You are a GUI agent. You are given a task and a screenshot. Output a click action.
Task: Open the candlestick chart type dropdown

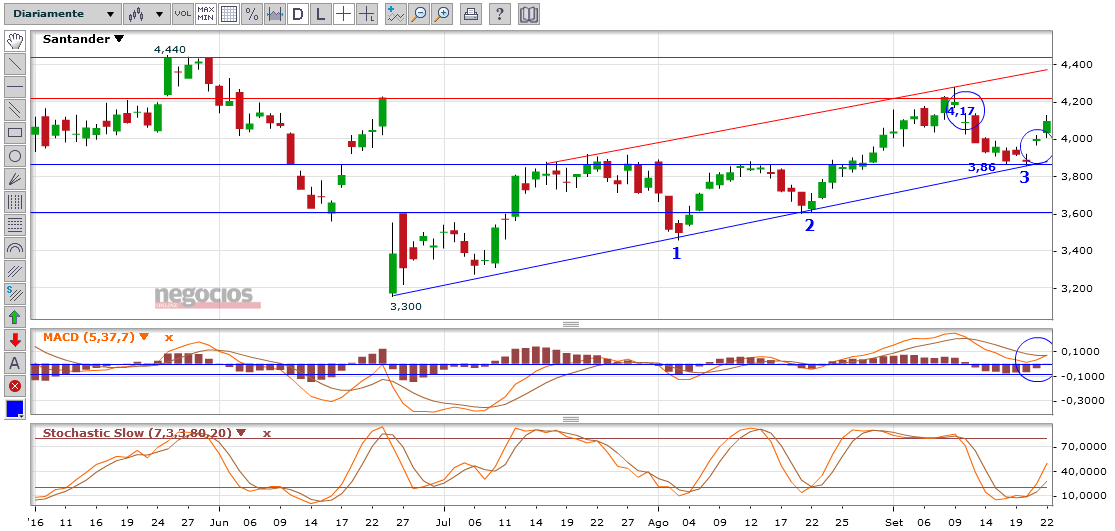[146, 14]
